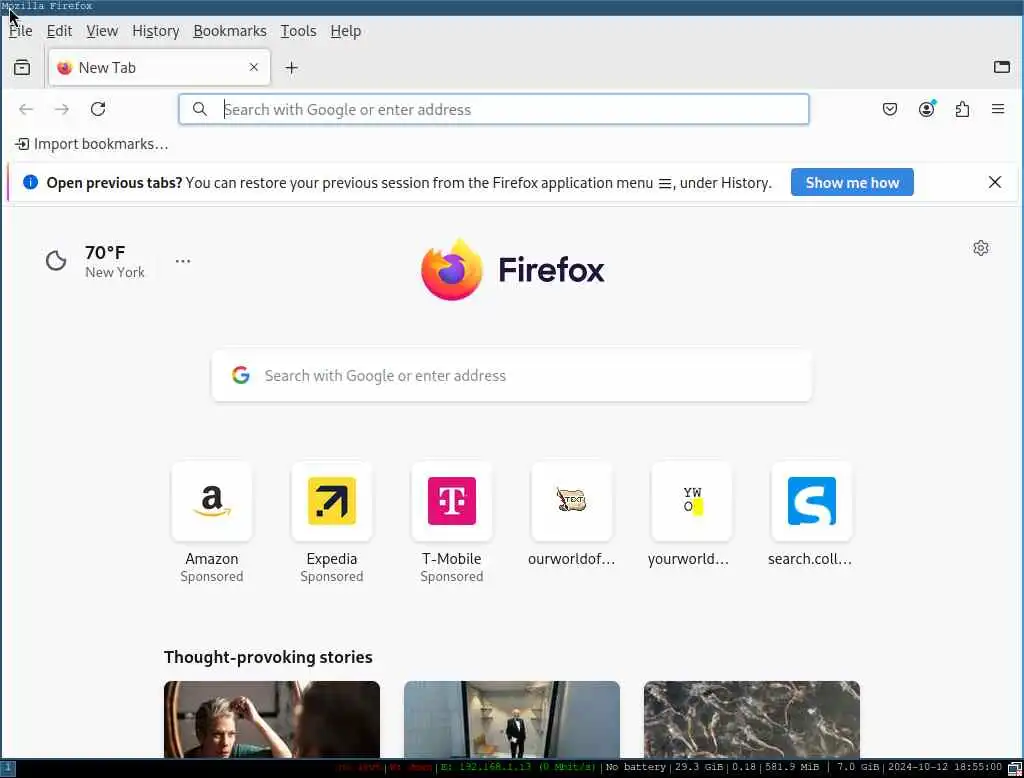Open the Save to Pocket icon

tap(889, 109)
